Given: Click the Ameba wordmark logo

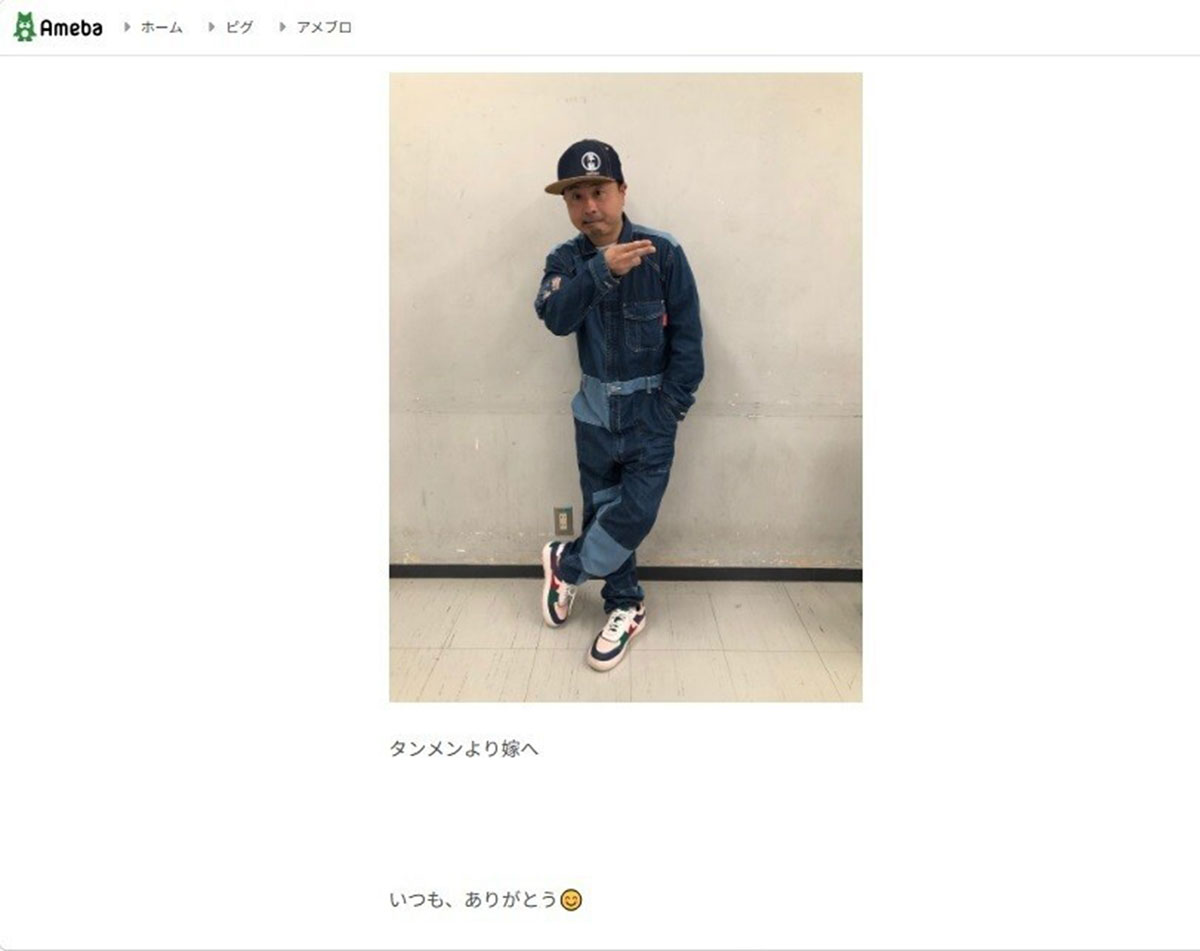Looking at the screenshot, I should (71, 28).
